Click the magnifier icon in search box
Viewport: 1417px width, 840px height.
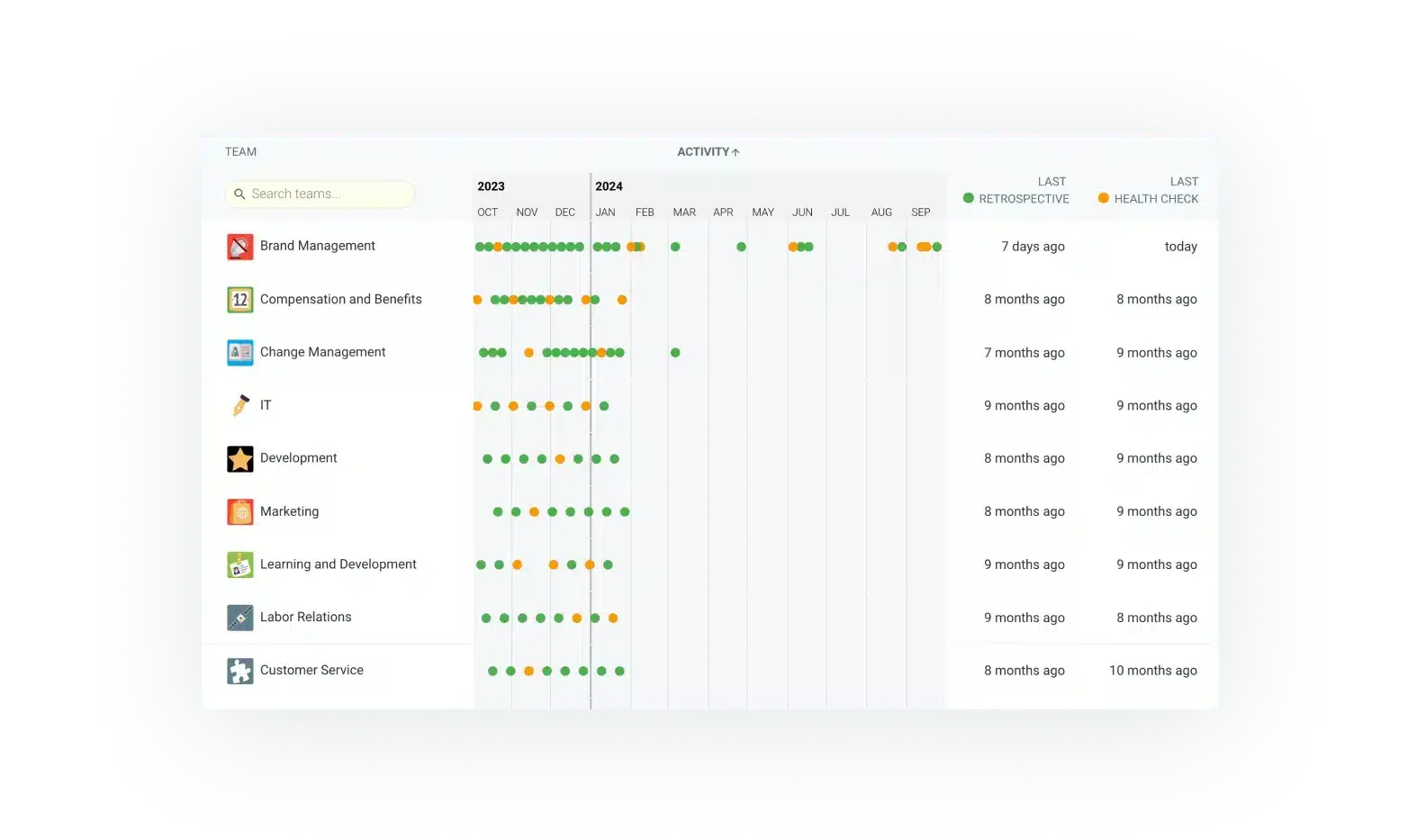click(239, 194)
